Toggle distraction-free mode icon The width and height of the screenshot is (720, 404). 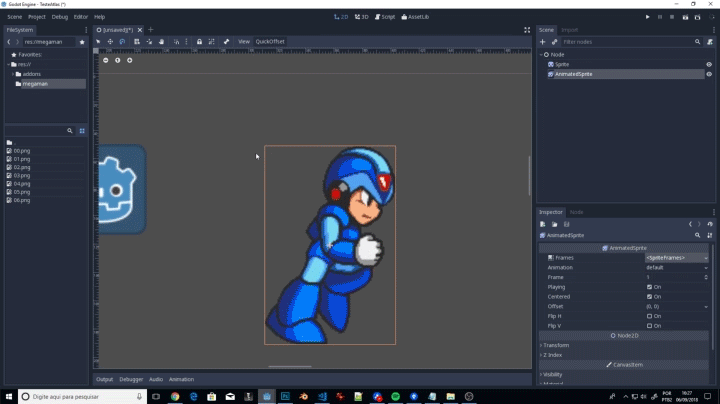coord(527,30)
